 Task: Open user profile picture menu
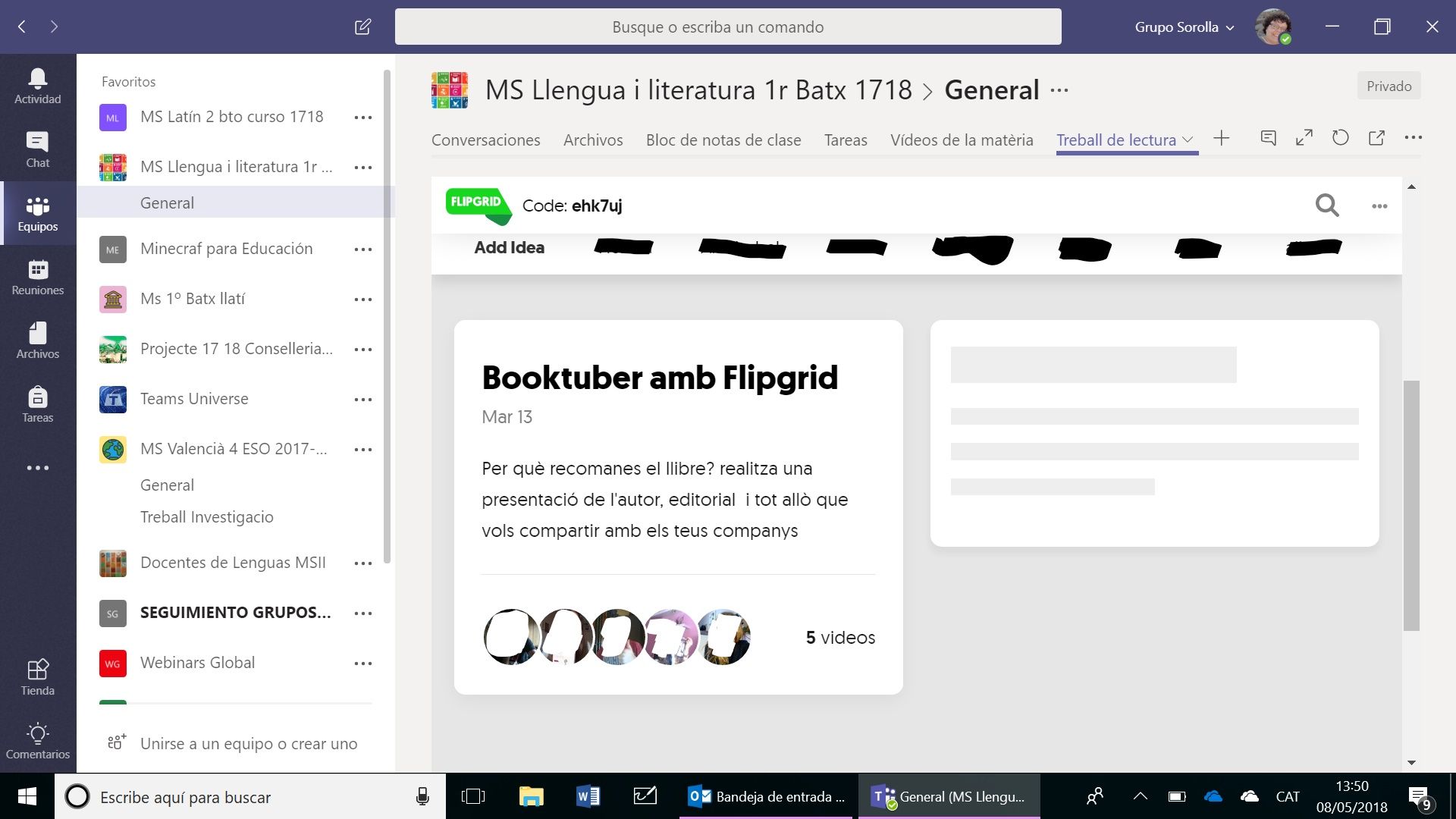(1273, 27)
